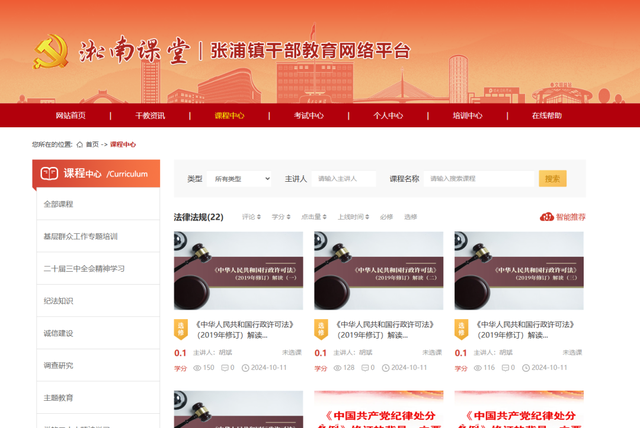Click the 主讲人 input field

point(344,179)
